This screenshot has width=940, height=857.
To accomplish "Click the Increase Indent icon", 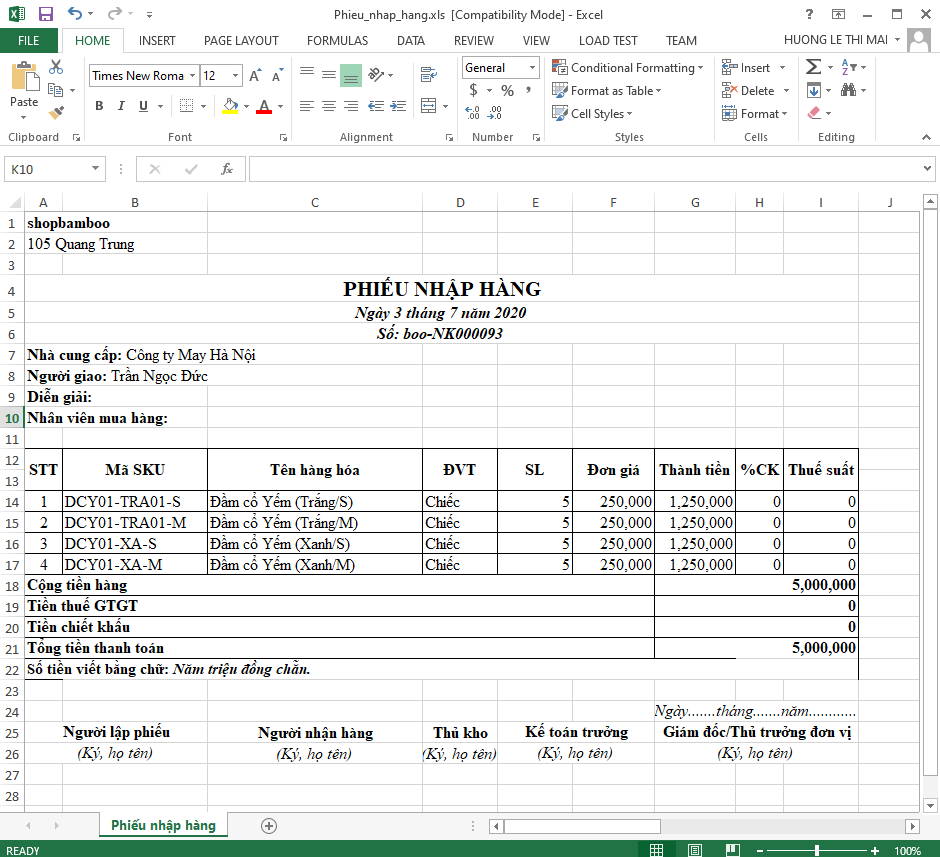I will (x=398, y=106).
